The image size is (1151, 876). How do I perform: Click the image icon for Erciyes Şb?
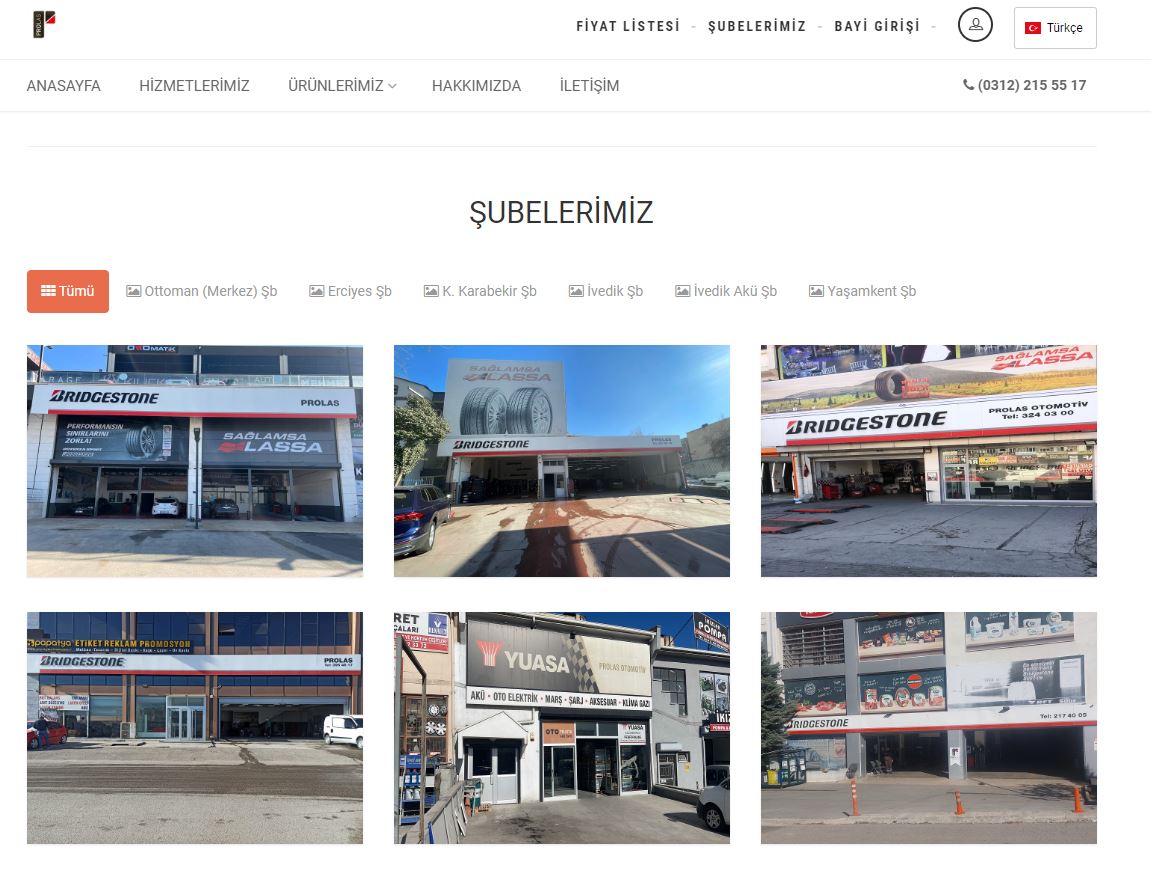click(x=316, y=291)
